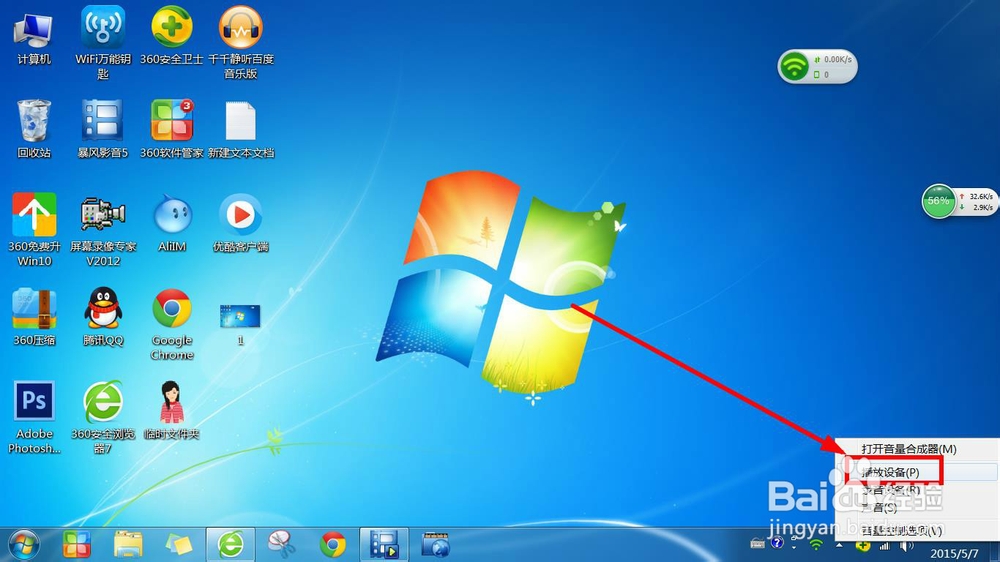Launch 暴风影音5 from the desktop
The height and width of the screenshot is (562, 1000).
coord(103,129)
